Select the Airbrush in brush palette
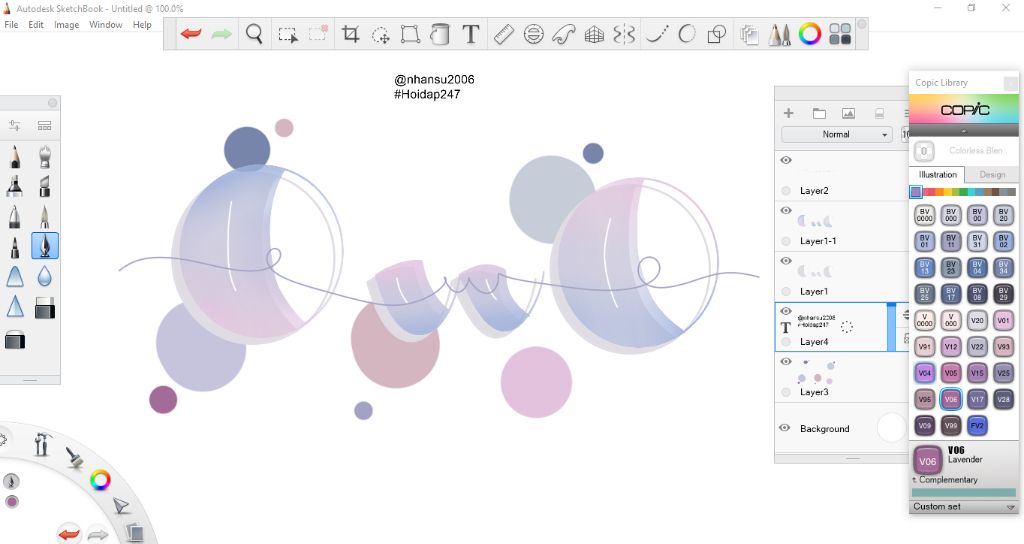Screen dimensions: 1024x544 (x=44, y=157)
